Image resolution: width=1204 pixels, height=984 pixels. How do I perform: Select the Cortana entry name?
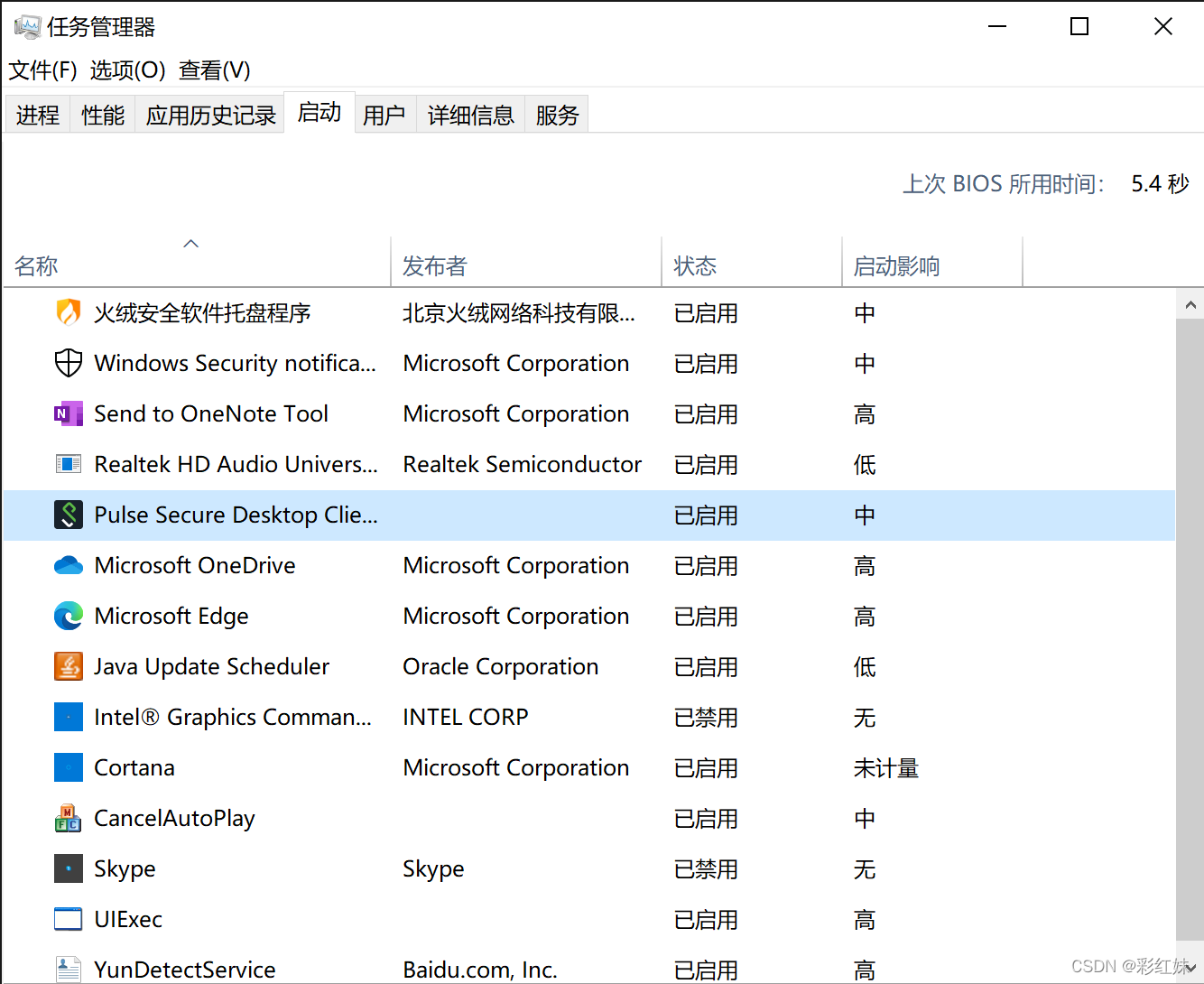[x=134, y=767]
